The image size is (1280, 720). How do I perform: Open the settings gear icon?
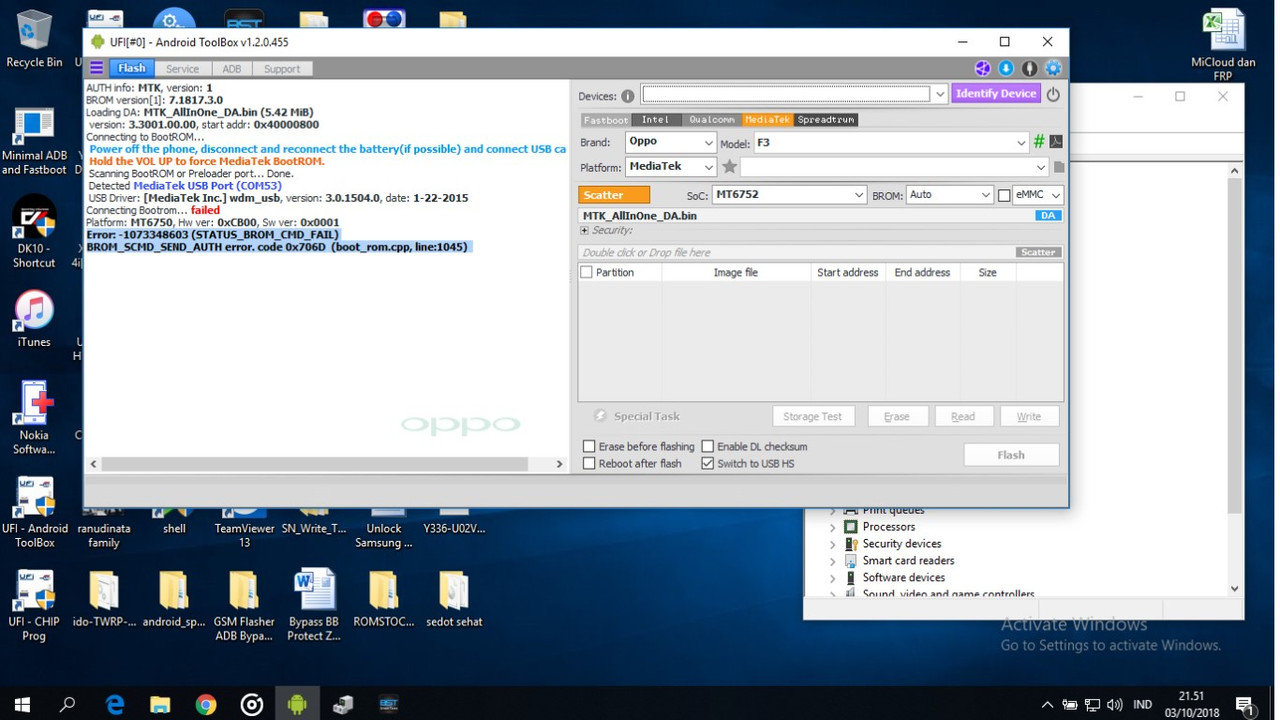pos(1053,68)
